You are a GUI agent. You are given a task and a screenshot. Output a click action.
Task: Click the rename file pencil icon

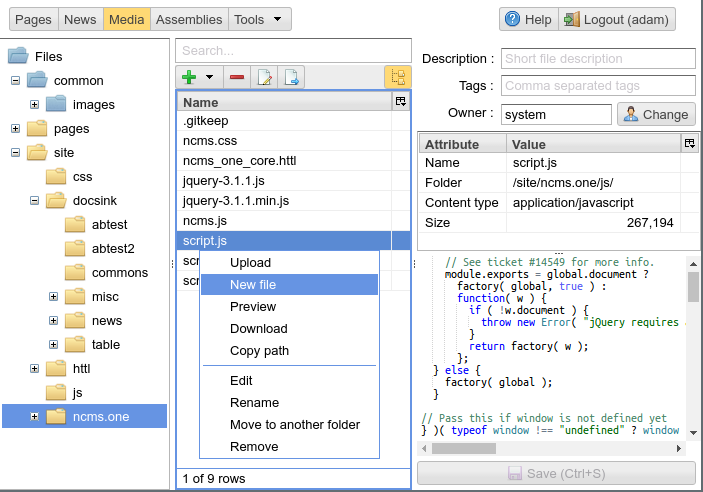point(265,77)
